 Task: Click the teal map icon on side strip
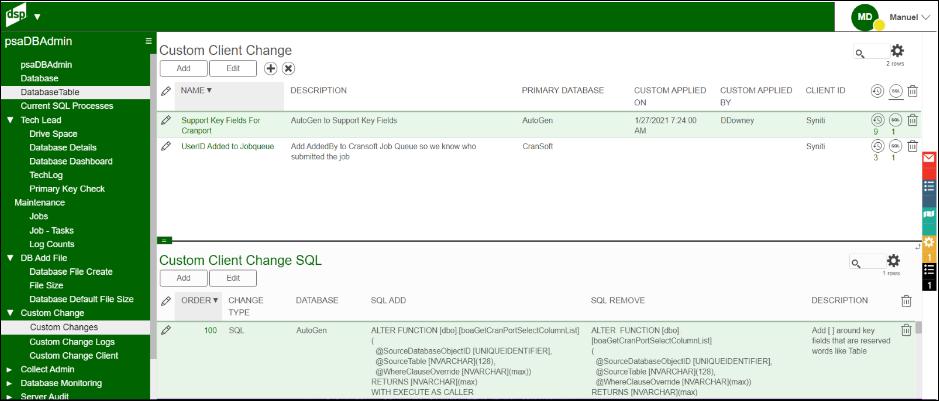click(x=928, y=214)
